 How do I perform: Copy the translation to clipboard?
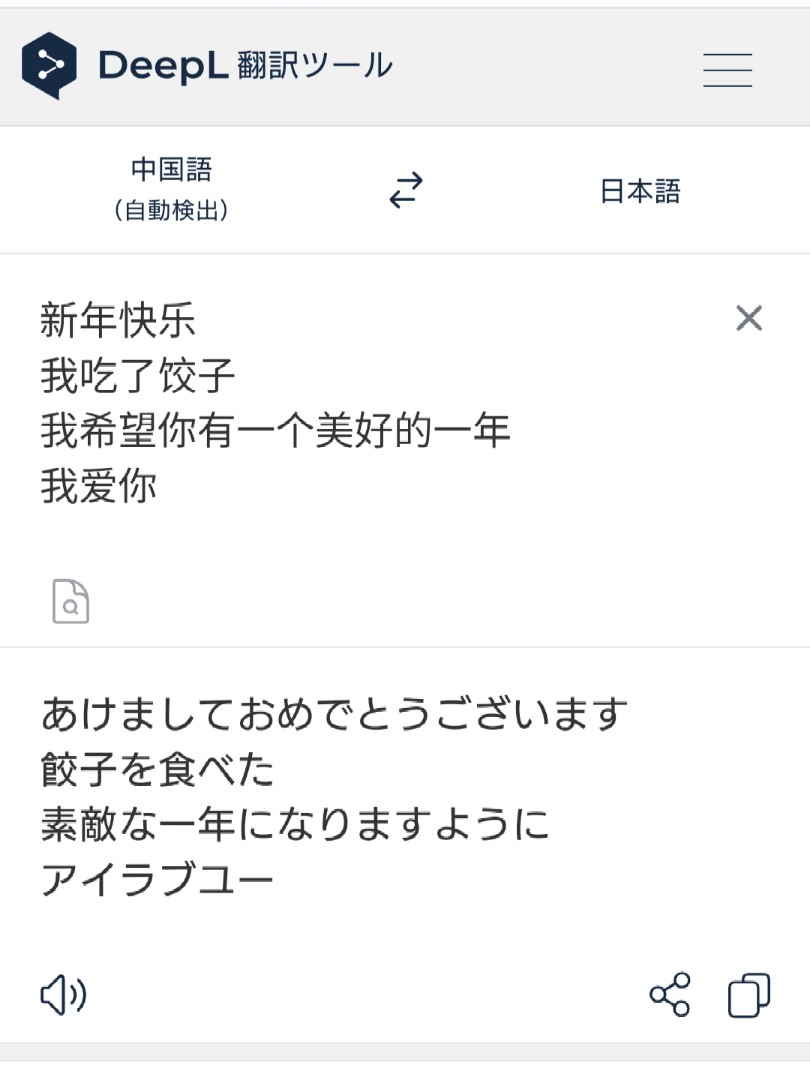click(749, 995)
